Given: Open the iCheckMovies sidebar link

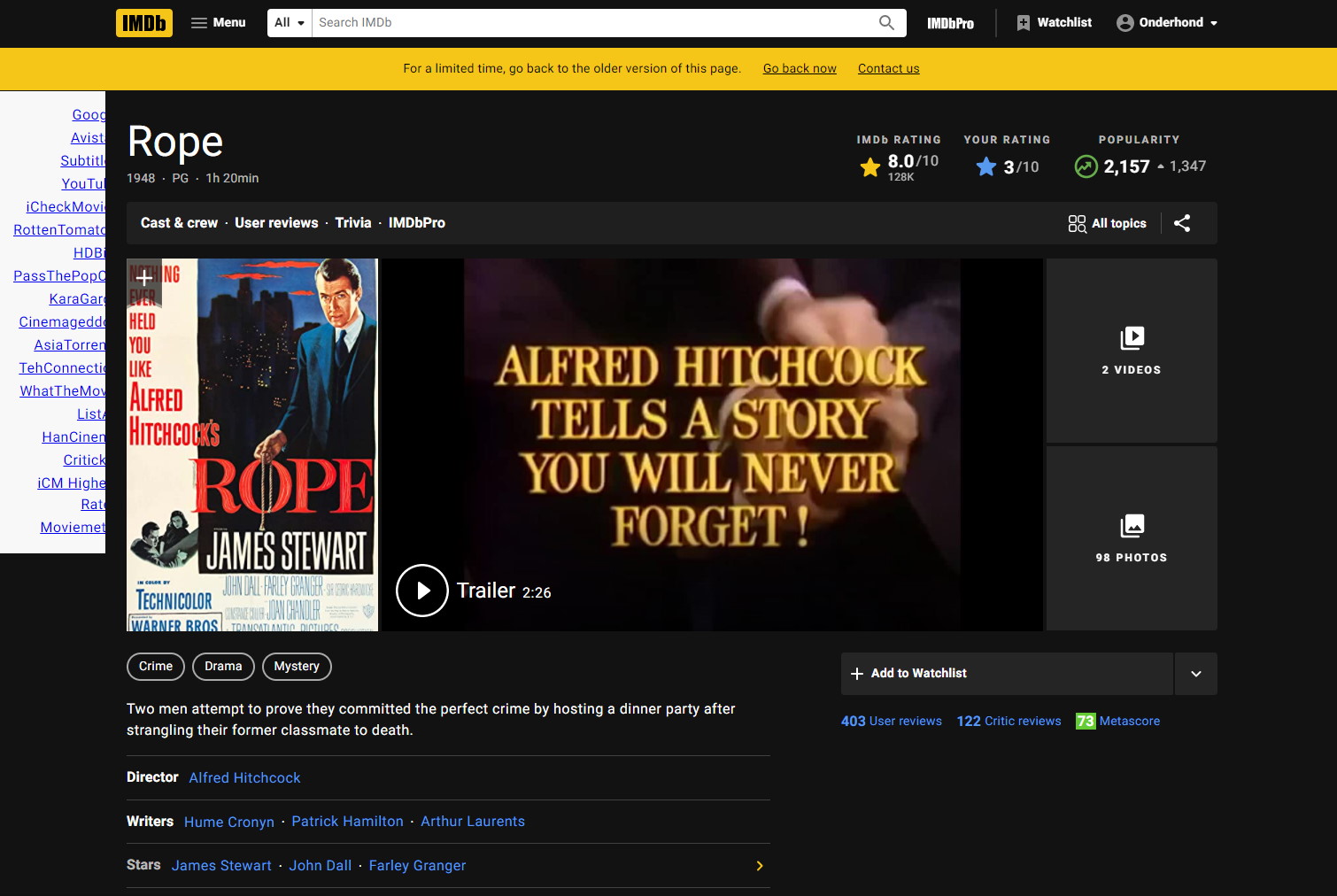Looking at the screenshot, I should (66, 207).
